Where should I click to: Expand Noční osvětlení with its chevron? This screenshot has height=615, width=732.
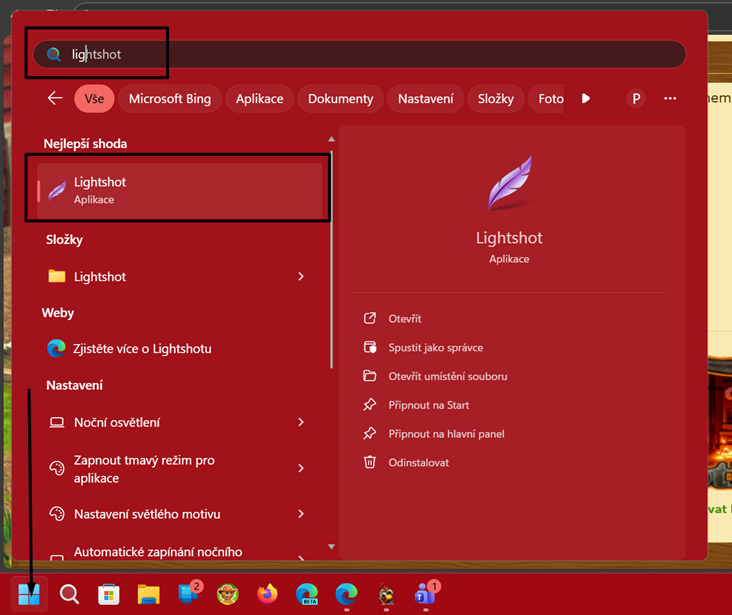[301, 422]
